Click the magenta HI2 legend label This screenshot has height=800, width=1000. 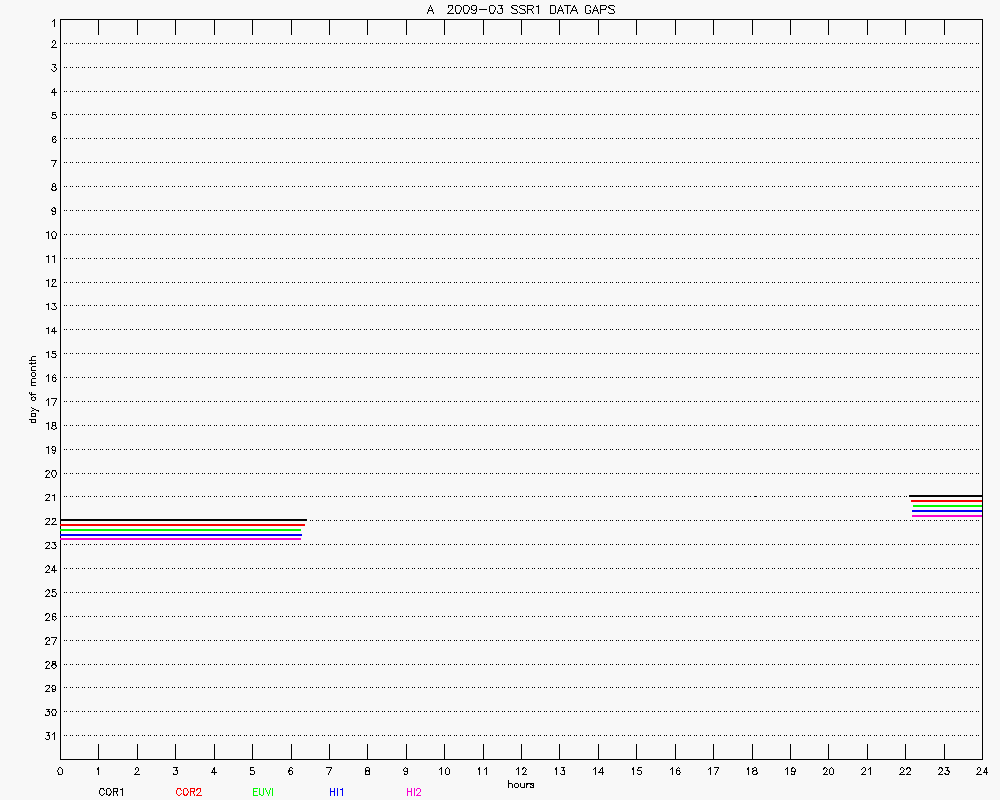point(414,792)
